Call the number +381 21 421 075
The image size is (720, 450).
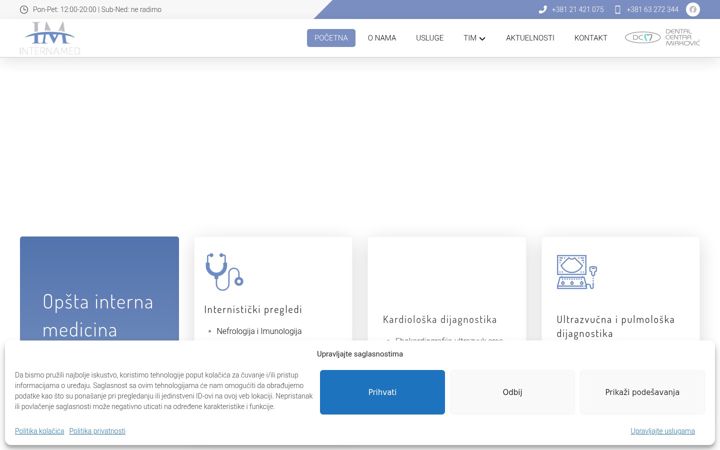578,9
